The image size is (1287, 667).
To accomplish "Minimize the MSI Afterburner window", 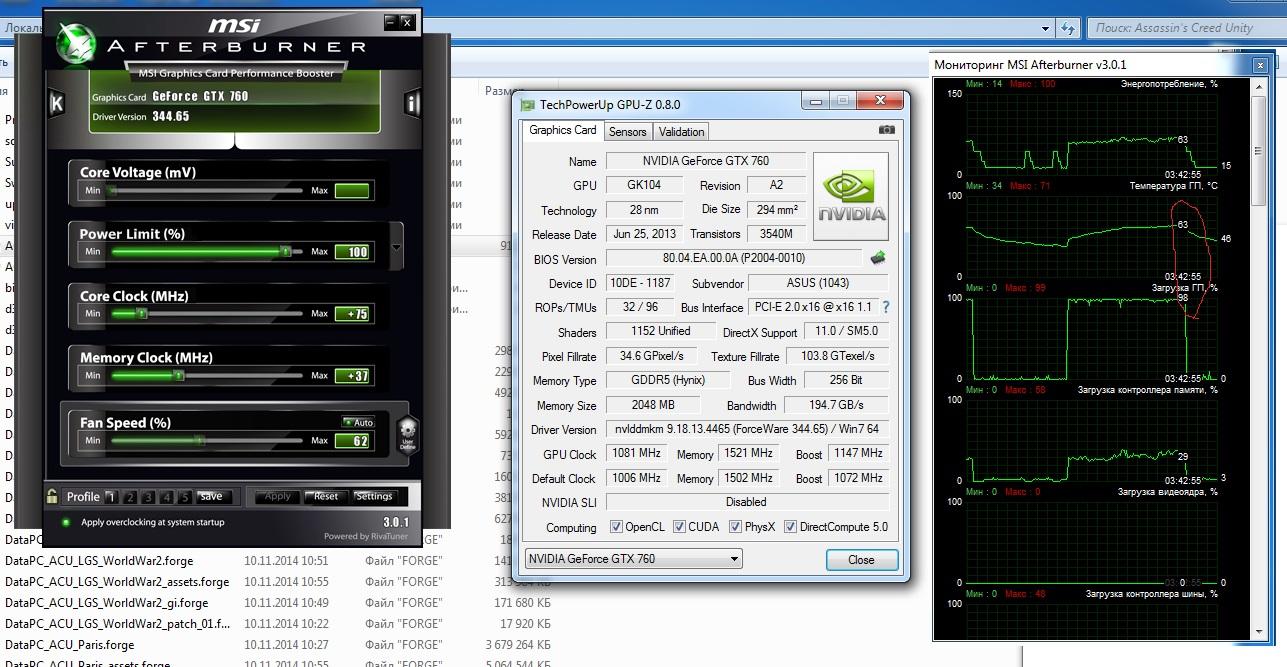I will [x=389, y=21].
